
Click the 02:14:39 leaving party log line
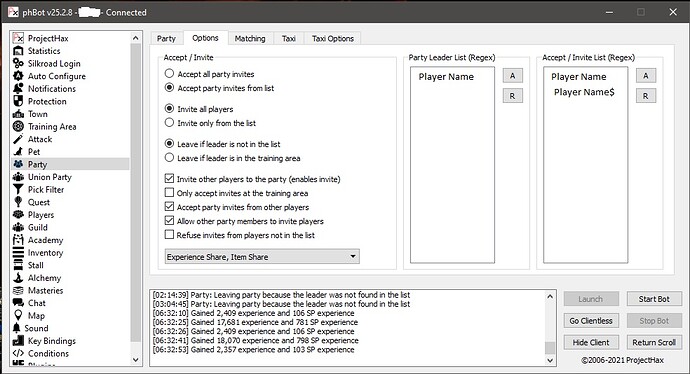(281, 295)
